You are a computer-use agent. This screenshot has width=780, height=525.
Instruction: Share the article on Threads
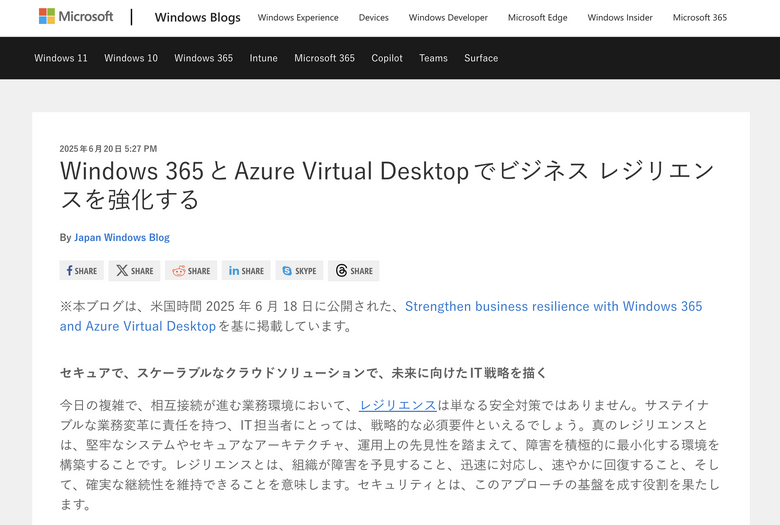[354, 271]
